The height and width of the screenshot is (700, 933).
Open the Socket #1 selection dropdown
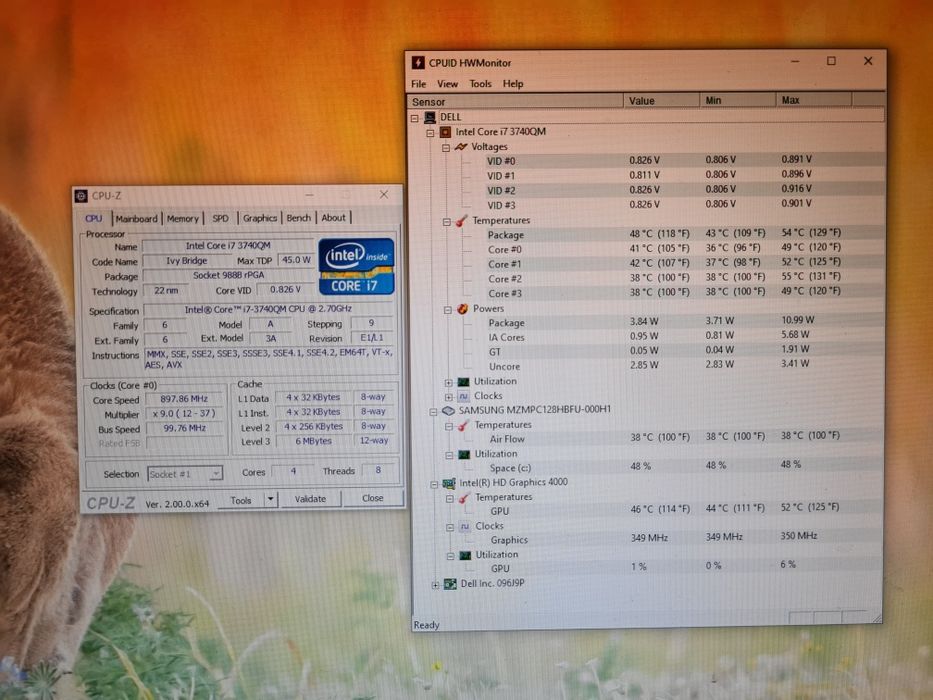[185, 474]
